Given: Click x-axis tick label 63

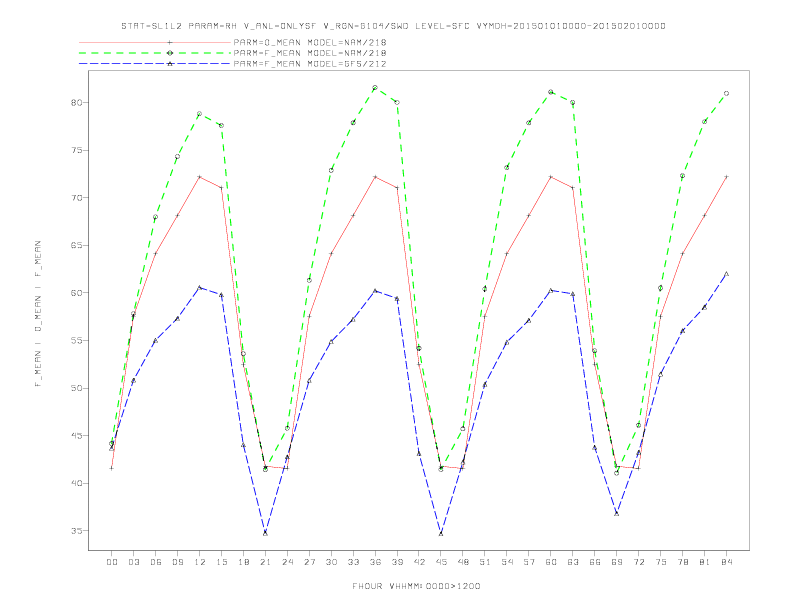Looking at the screenshot, I should coord(573,562).
